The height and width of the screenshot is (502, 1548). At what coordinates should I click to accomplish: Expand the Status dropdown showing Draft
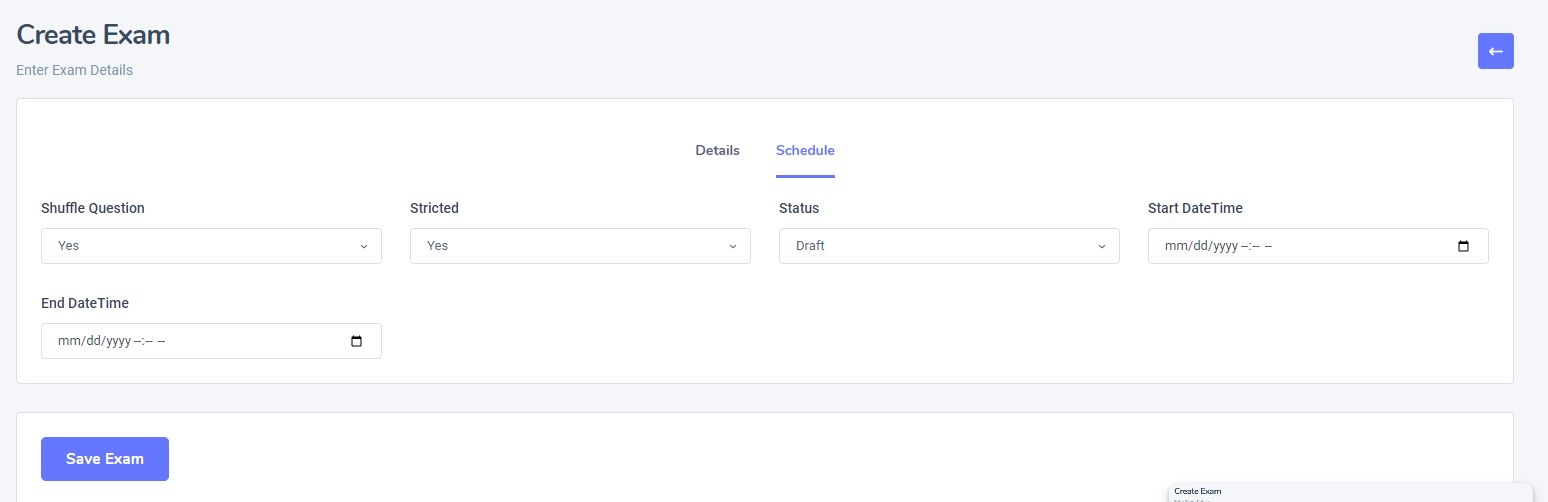tap(949, 246)
